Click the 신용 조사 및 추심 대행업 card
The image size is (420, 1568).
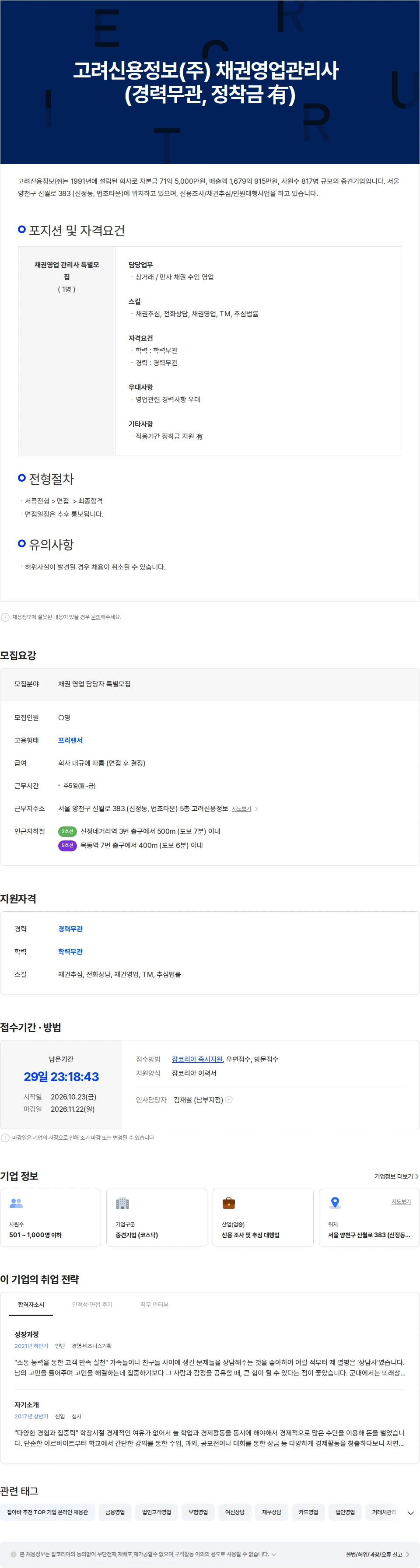tap(263, 1218)
